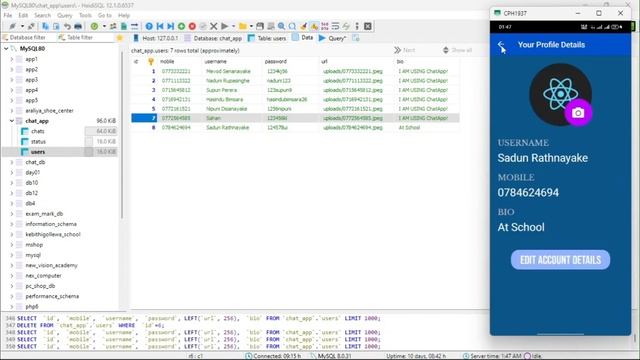This screenshot has height=360, width=640.
Task: Refresh with the green circular icon
Action: point(94,26)
